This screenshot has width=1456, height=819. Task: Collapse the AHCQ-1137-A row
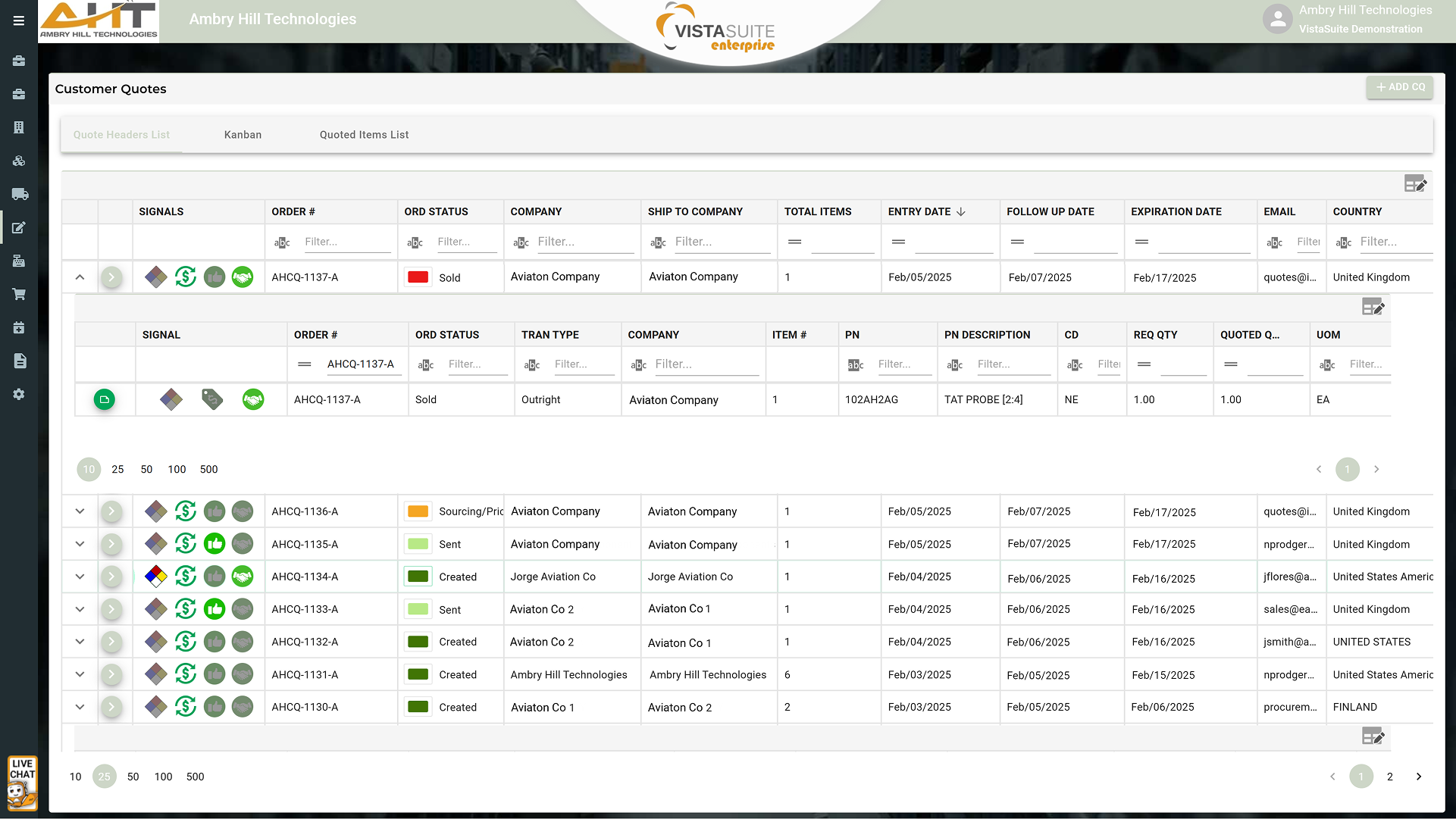pyautogui.click(x=80, y=277)
